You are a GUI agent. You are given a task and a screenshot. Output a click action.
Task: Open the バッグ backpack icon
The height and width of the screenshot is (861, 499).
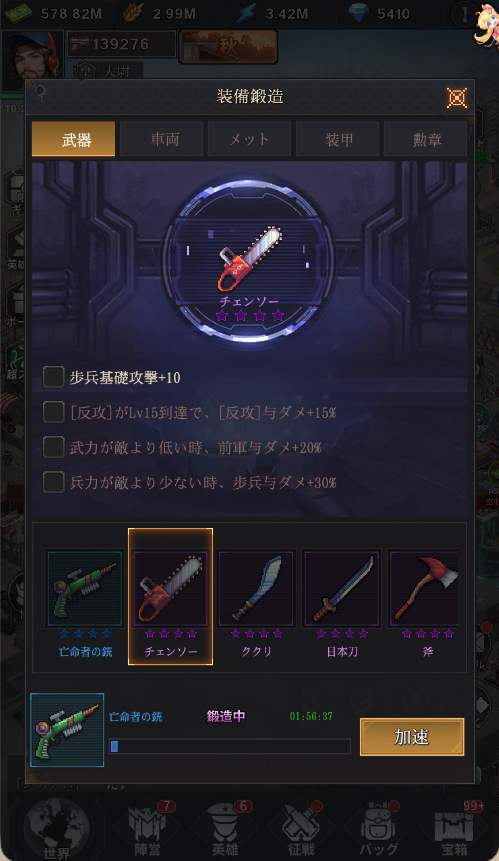[x=379, y=829]
